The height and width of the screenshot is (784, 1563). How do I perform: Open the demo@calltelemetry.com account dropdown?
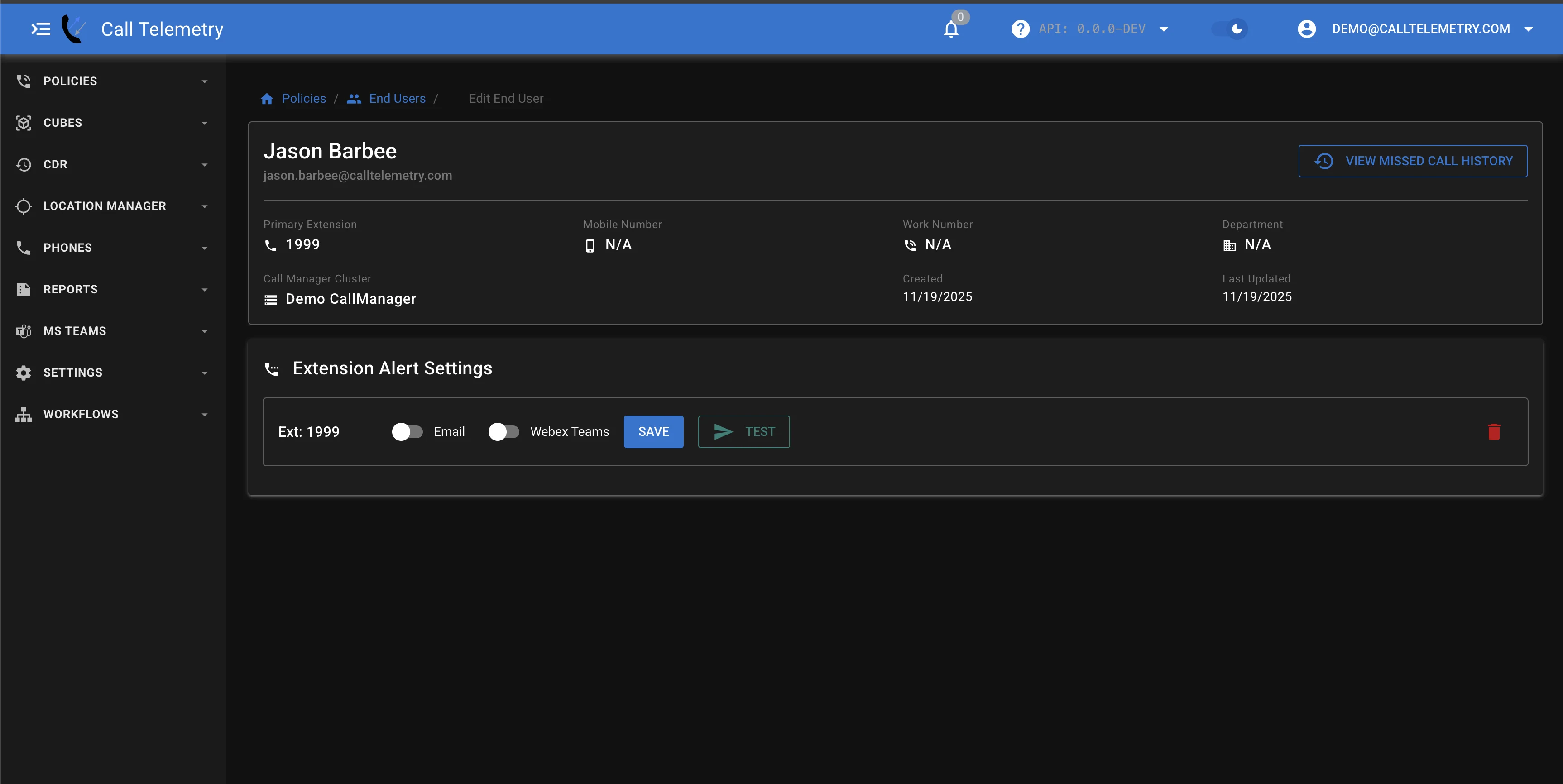click(1529, 29)
